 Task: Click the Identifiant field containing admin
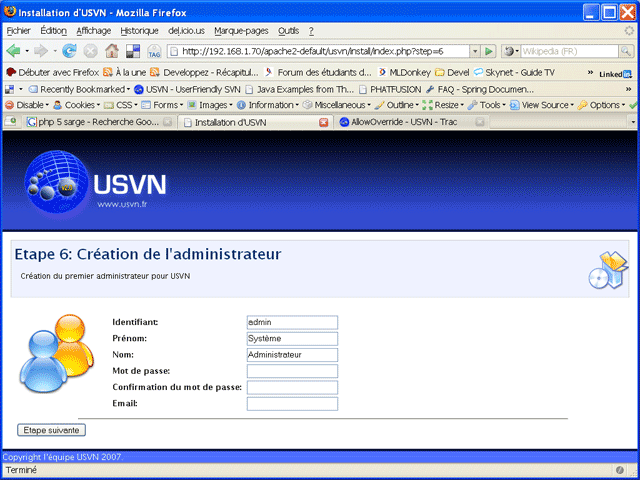[292, 322]
